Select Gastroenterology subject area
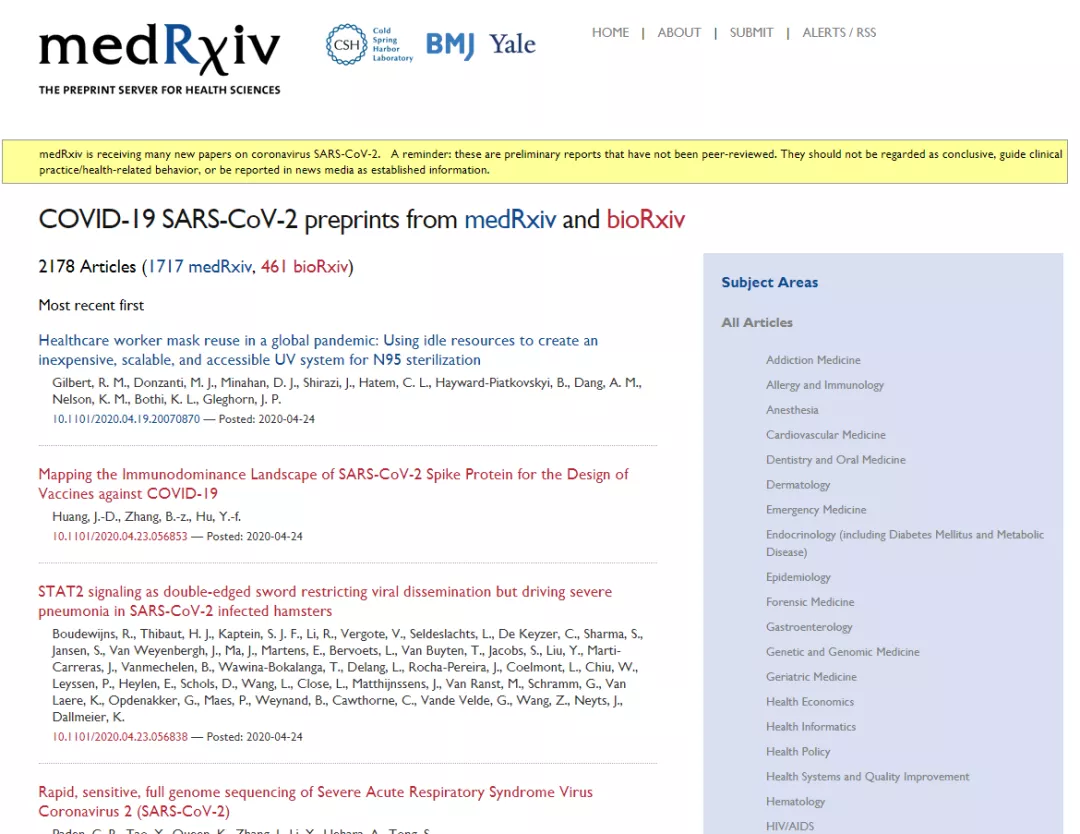Viewport: 1080px width, 834px height. click(809, 627)
